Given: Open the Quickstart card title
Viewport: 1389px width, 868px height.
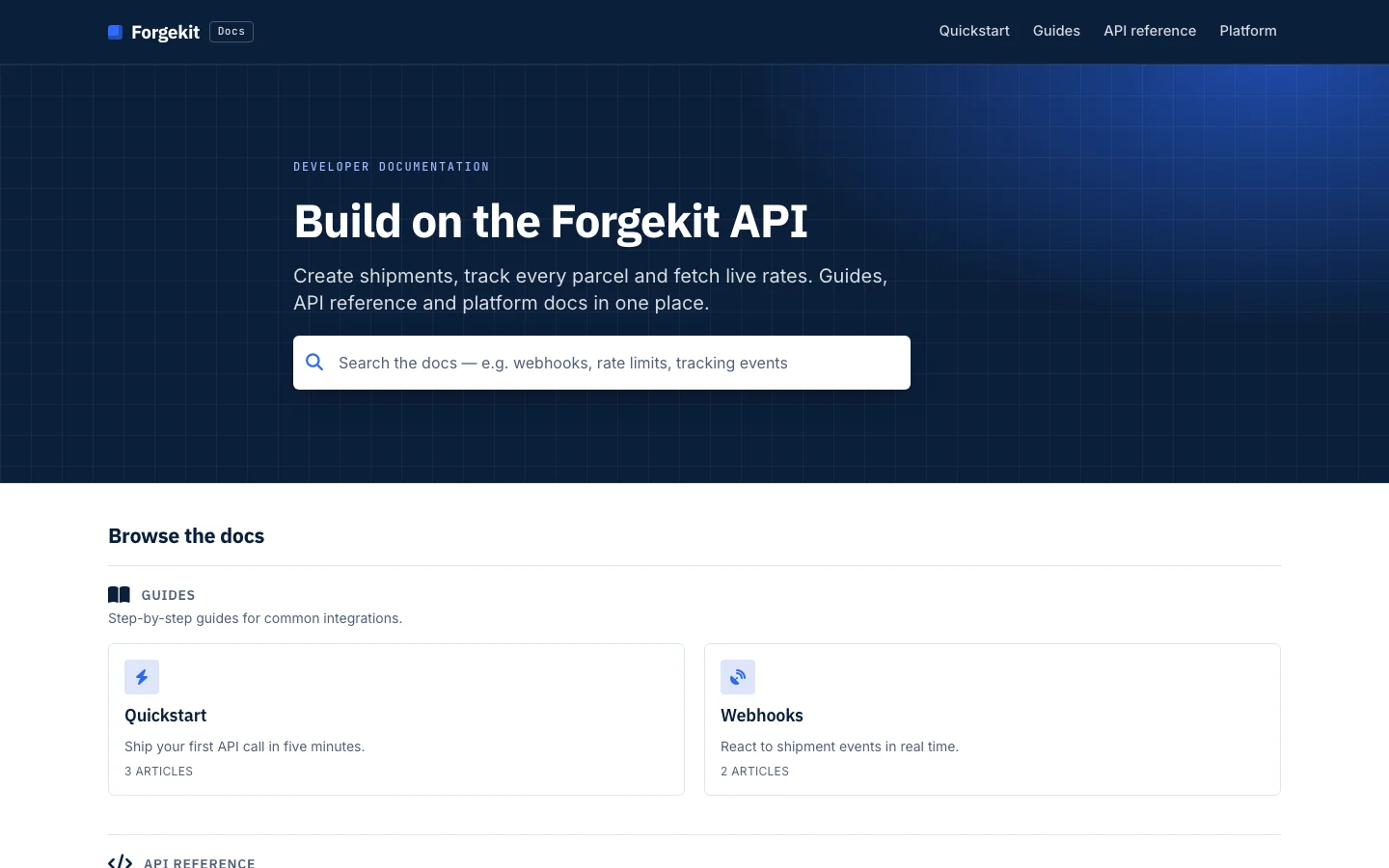Looking at the screenshot, I should tap(165, 716).
